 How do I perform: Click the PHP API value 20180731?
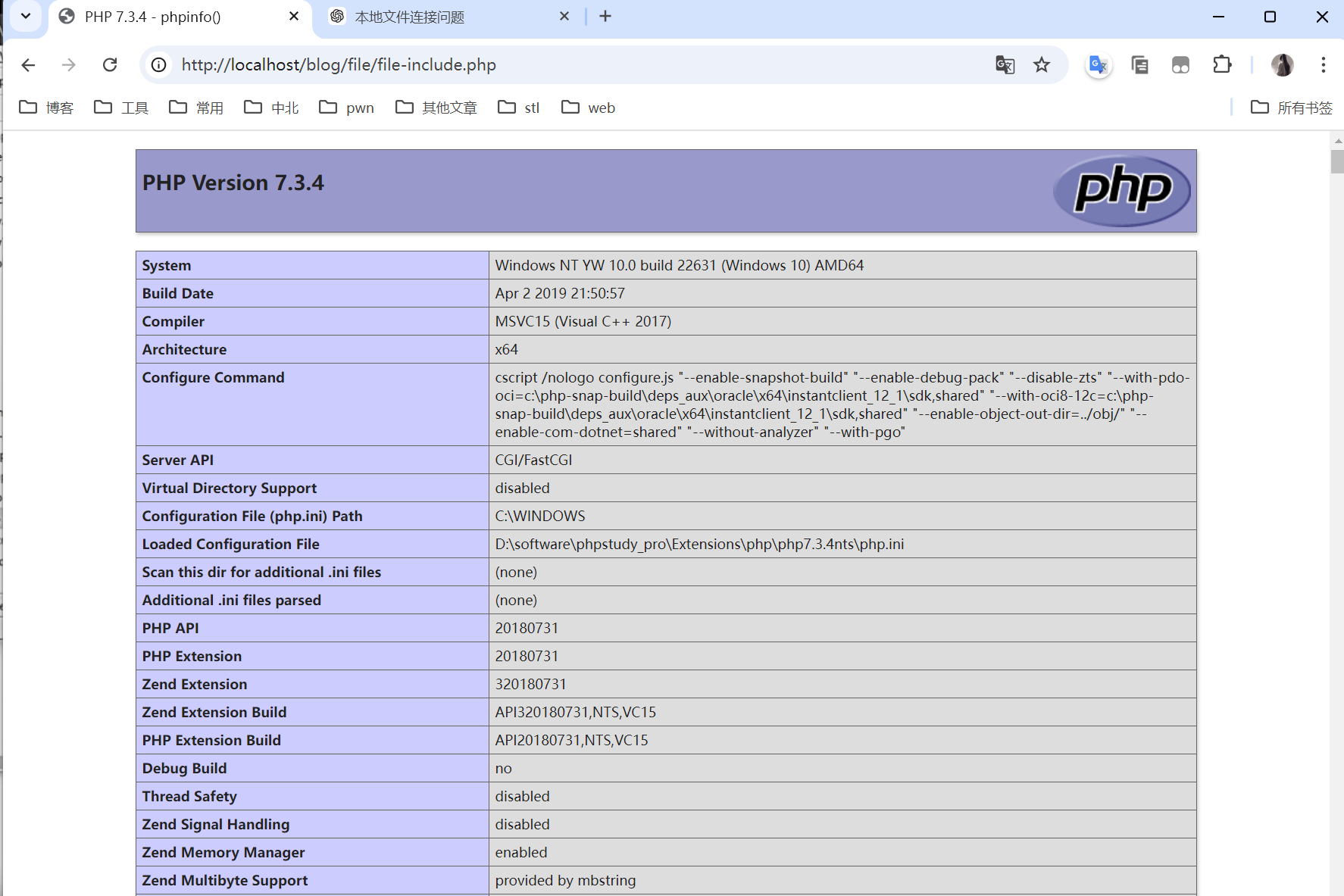coord(527,628)
